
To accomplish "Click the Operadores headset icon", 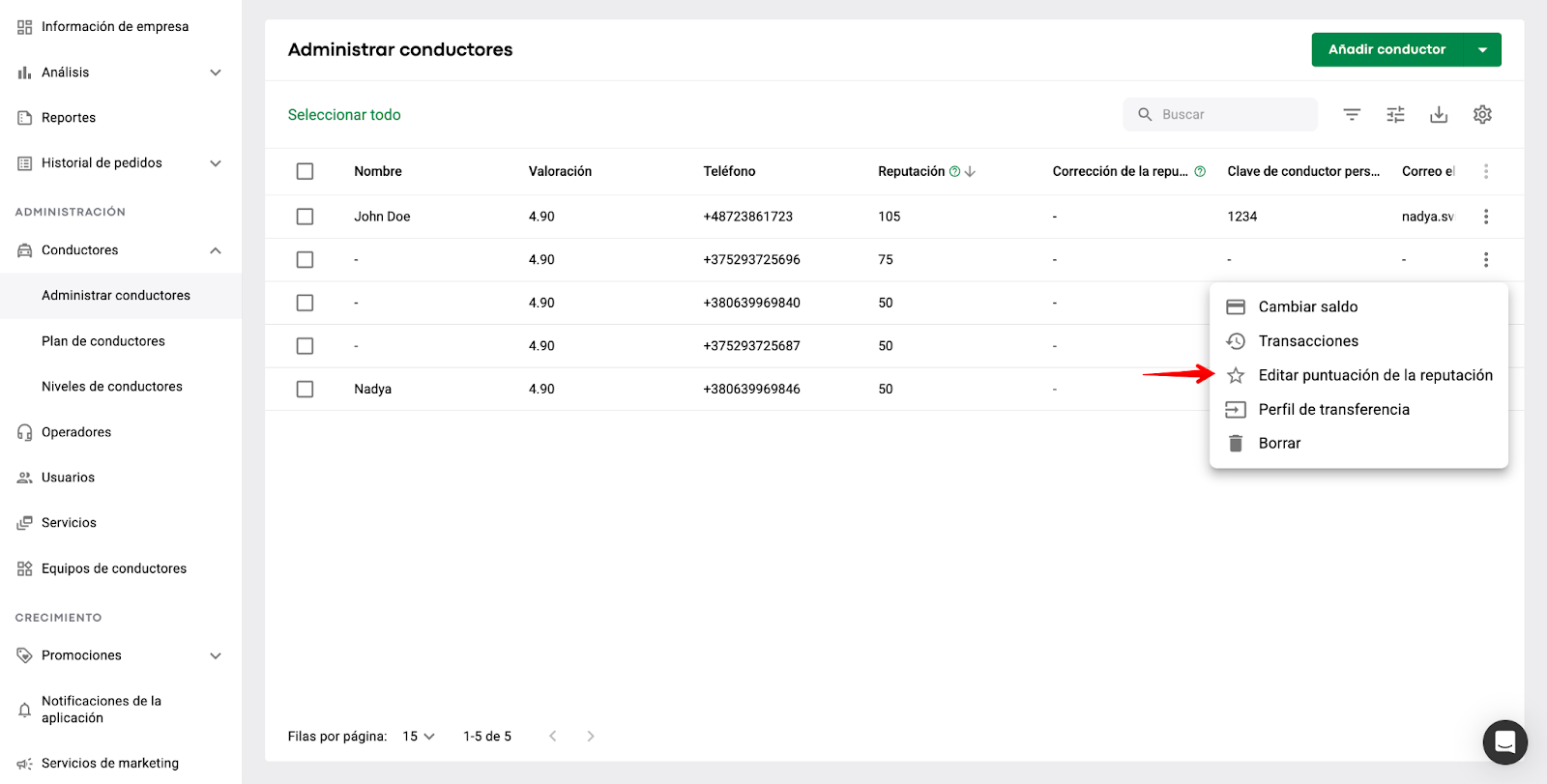I will pos(24,432).
